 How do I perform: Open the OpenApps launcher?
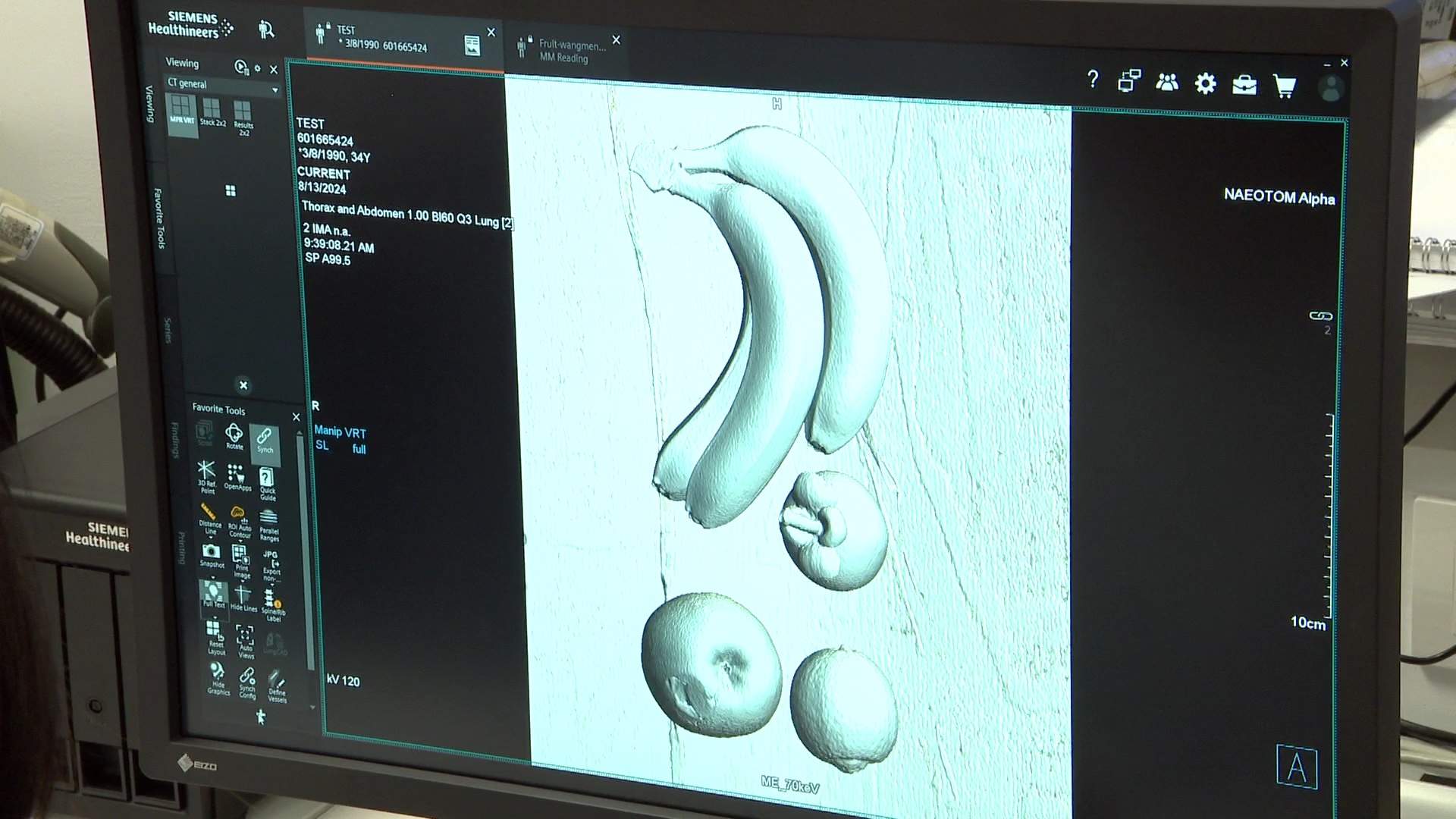[237, 477]
